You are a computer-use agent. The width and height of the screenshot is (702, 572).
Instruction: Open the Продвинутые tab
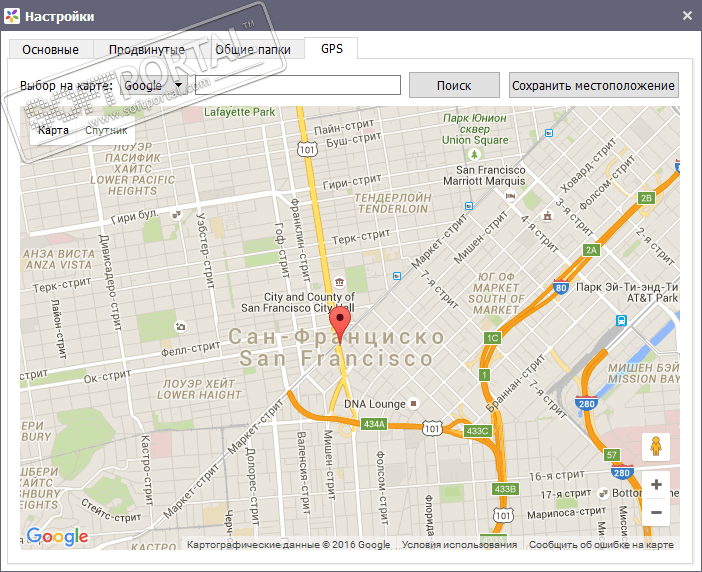coord(146,49)
